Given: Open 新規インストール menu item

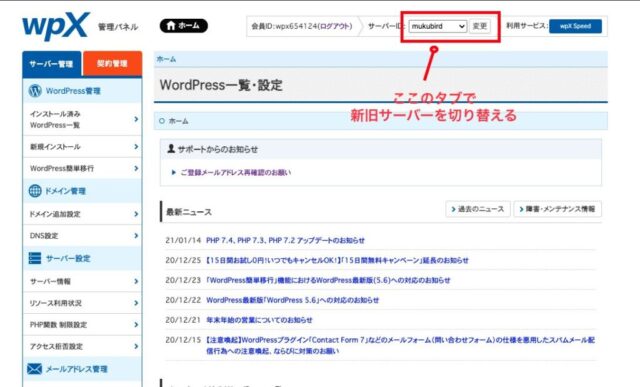Looking at the screenshot, I should (x=82, y=147).
